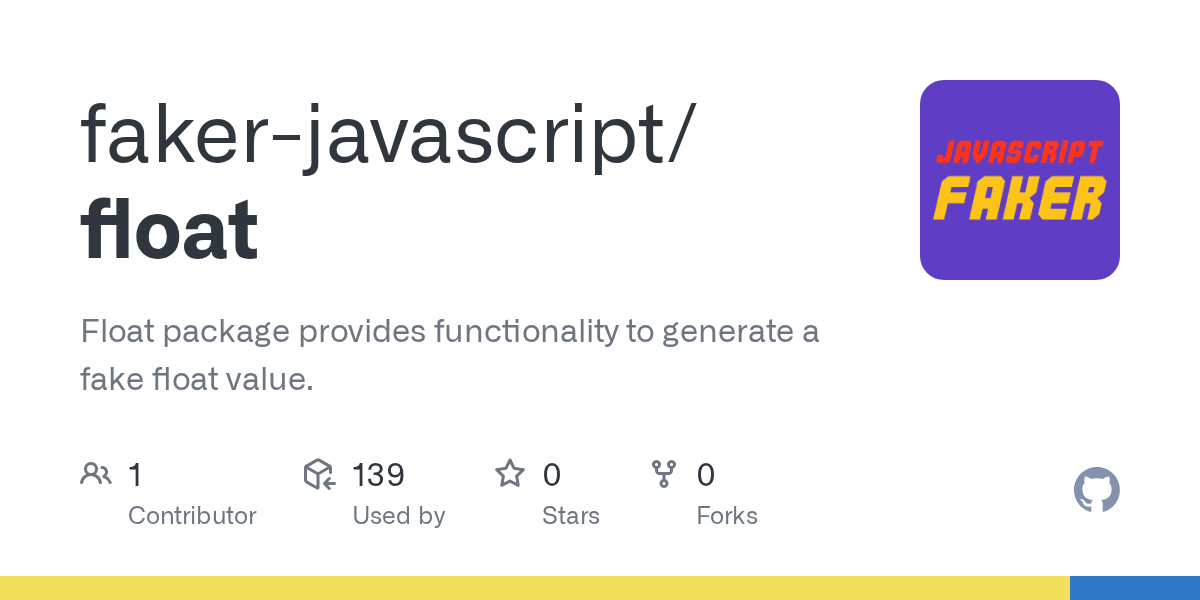Open the Stars label

click(570, 516)
